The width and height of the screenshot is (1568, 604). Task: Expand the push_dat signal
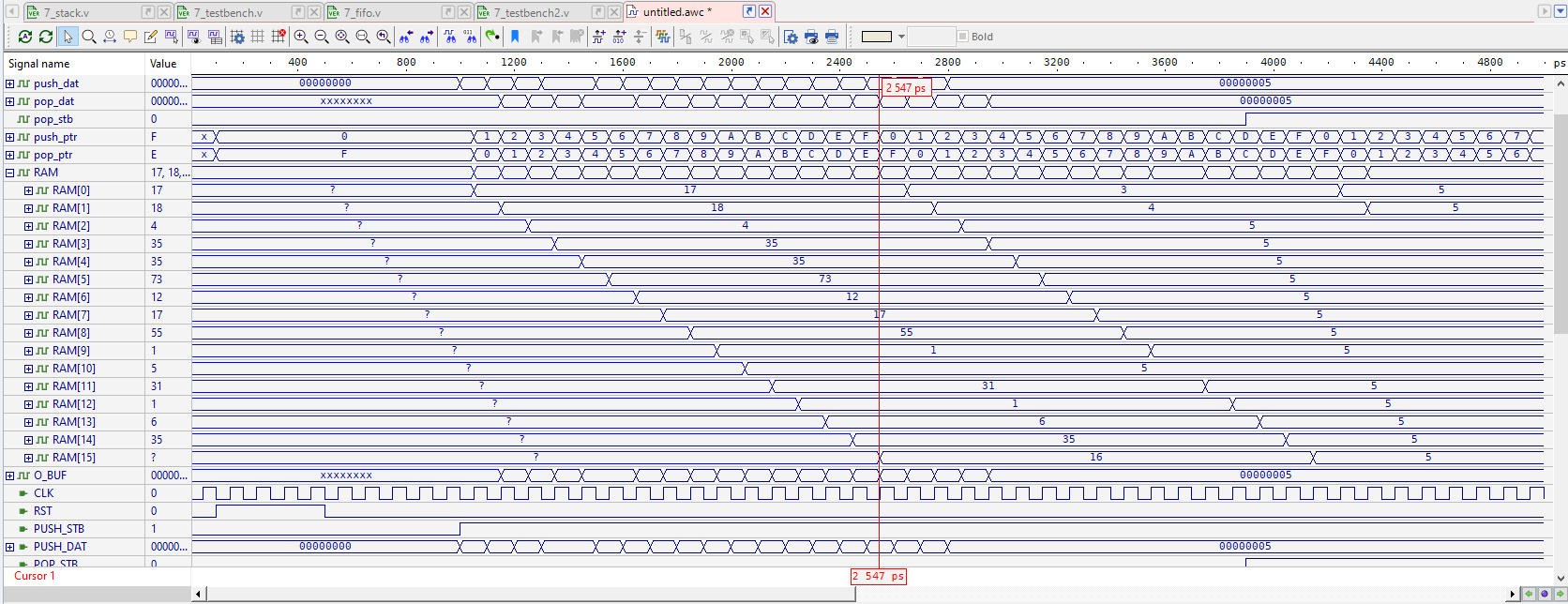coord(10,83)
